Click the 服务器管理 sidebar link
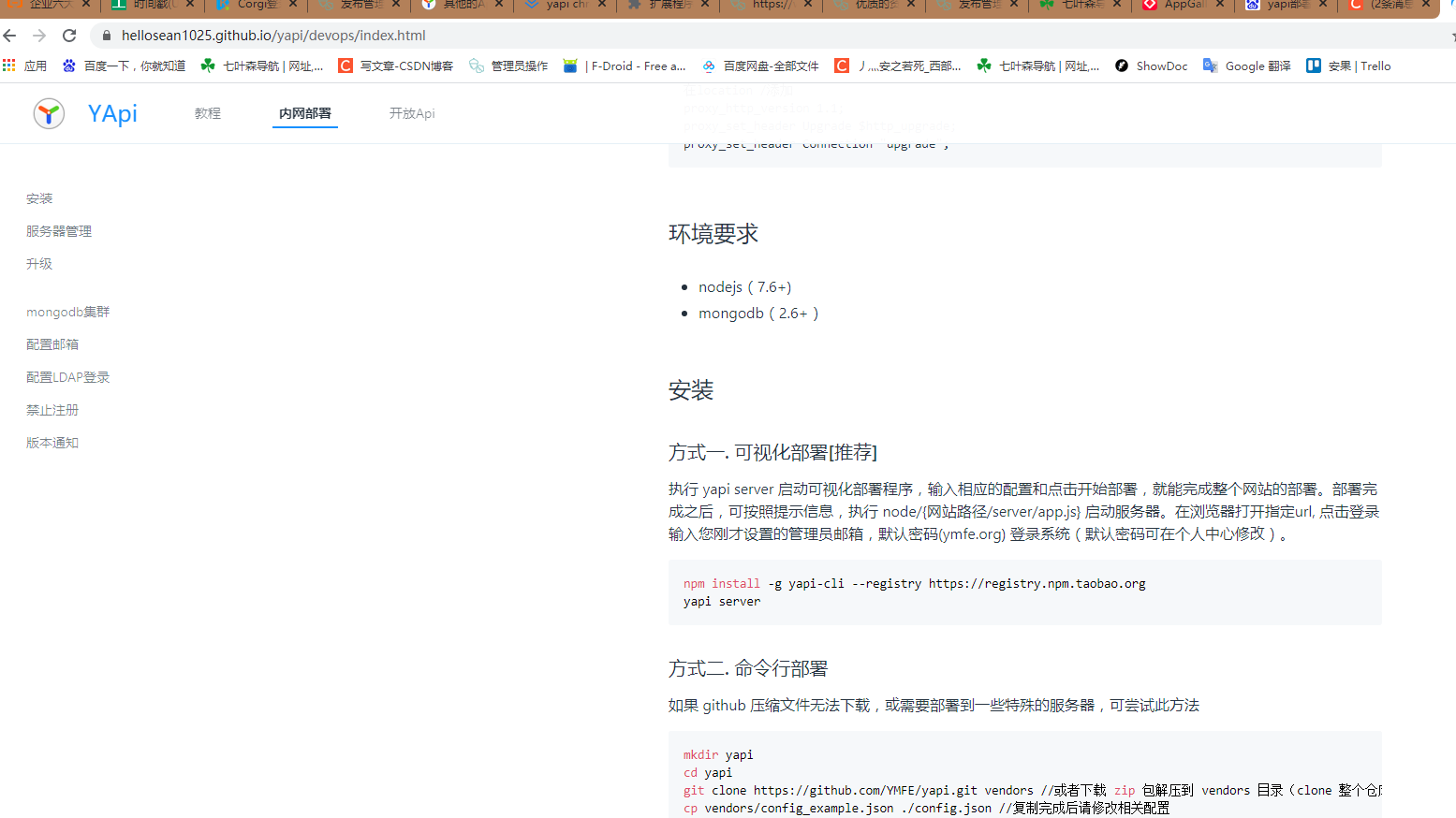 pos(59,230)
